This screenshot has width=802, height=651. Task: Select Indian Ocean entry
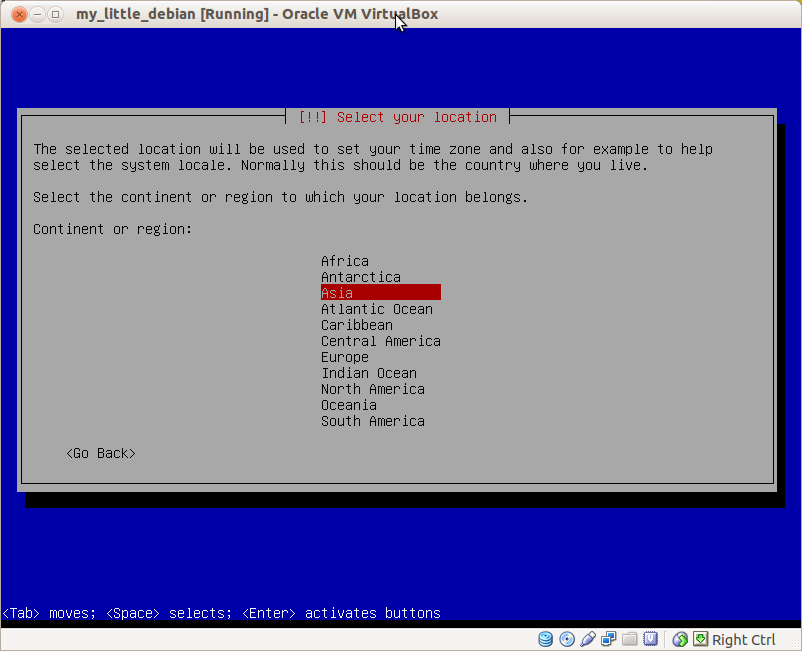point(369,373)
